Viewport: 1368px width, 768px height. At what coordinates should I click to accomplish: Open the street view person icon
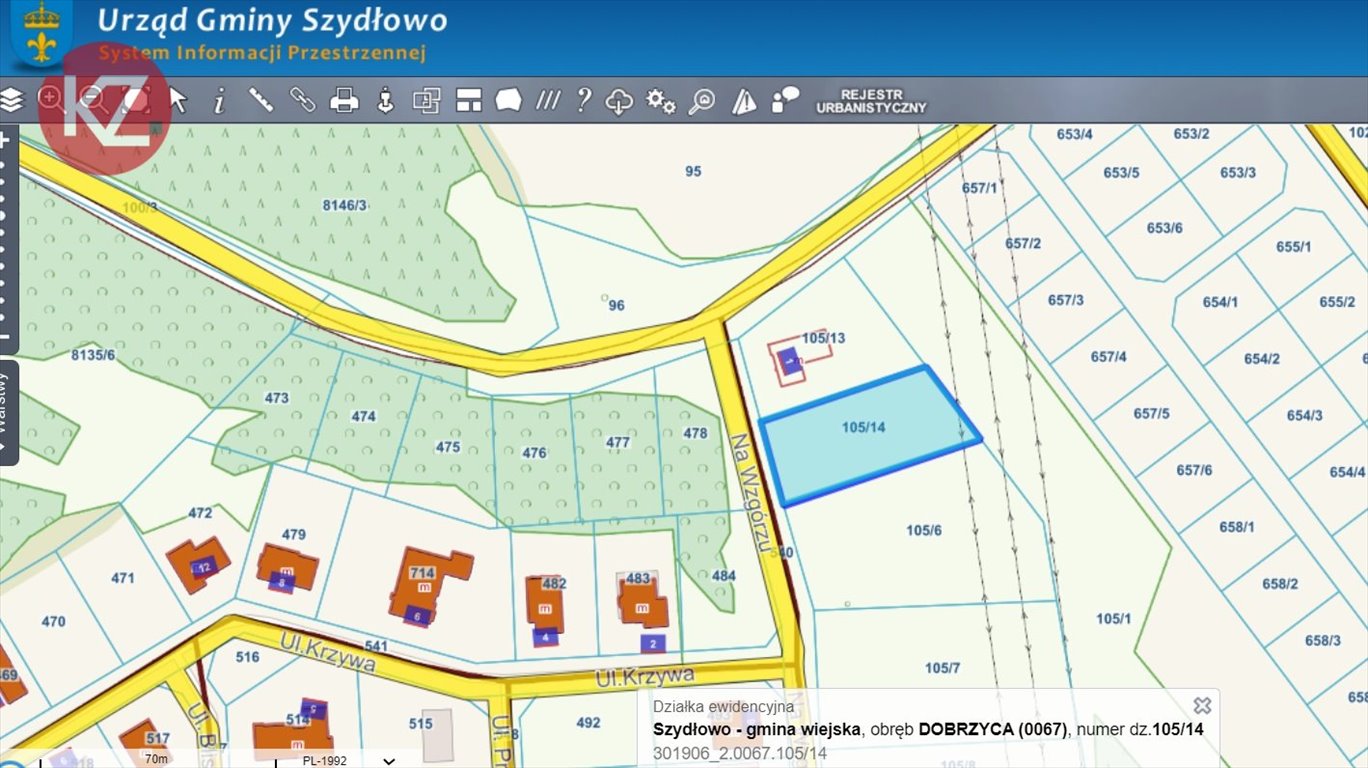click(385, 100)
